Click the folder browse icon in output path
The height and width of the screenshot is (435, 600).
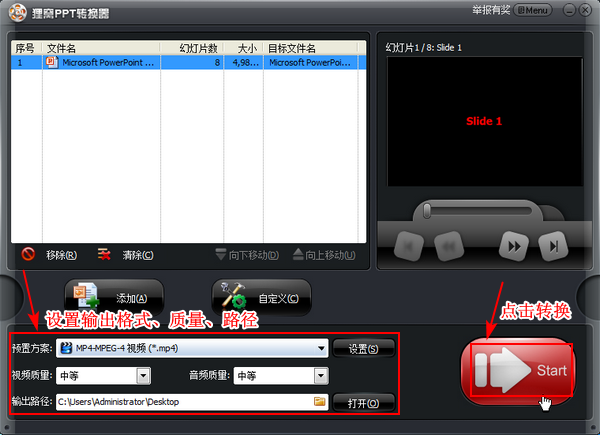pos(320,402)
